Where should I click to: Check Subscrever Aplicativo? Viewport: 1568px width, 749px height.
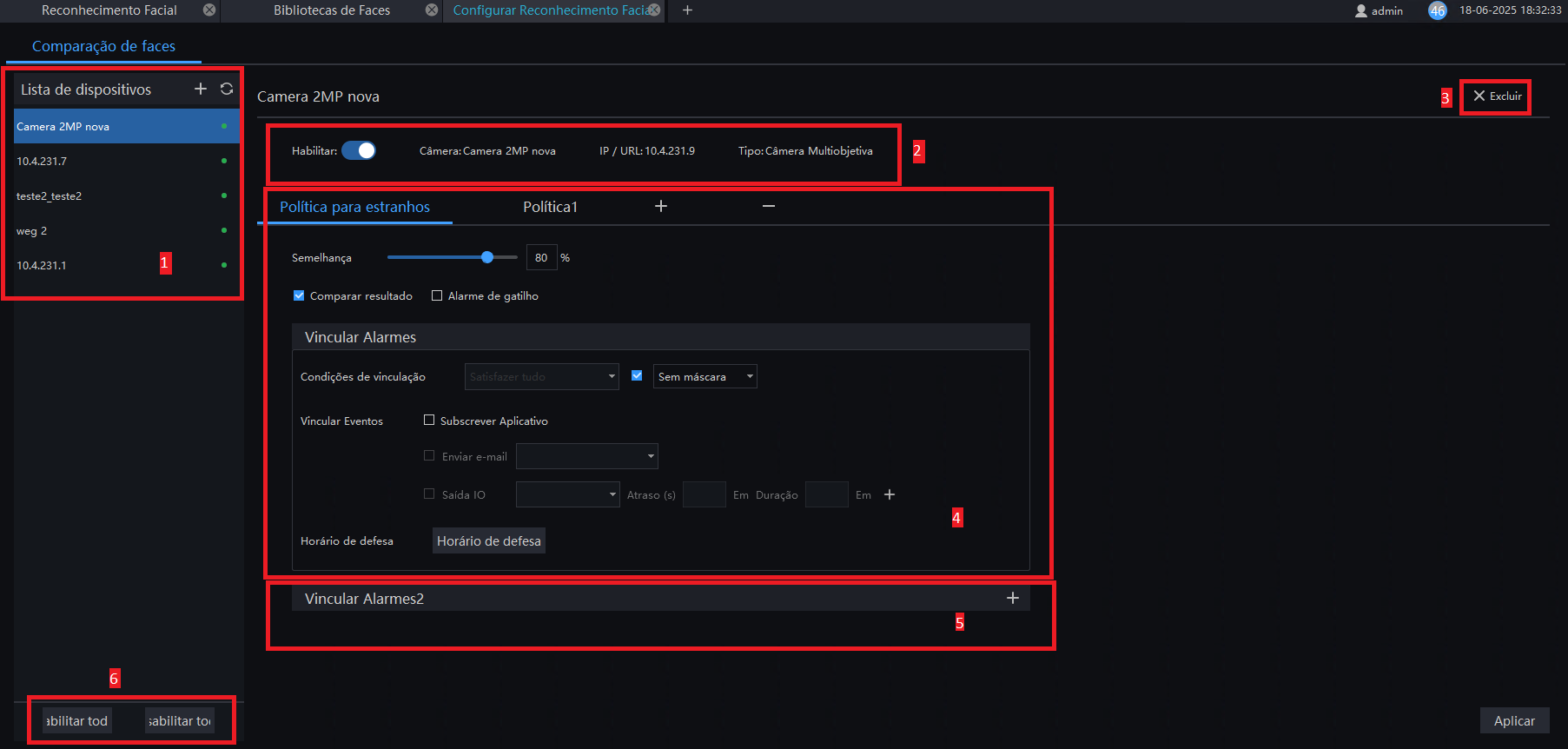point(429,420)
